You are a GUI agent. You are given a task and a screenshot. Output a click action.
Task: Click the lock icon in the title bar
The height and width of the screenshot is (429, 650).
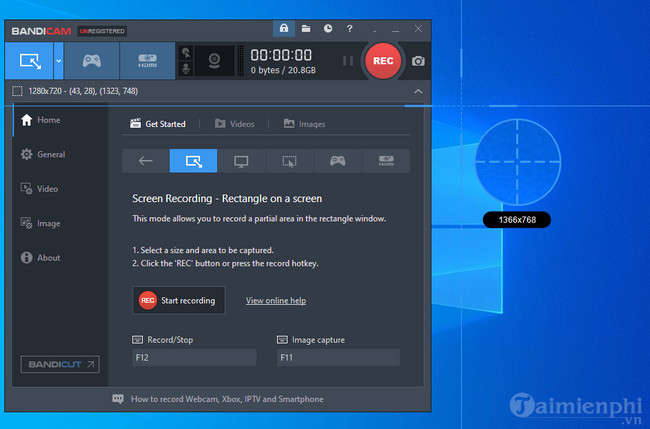[284, 29]
